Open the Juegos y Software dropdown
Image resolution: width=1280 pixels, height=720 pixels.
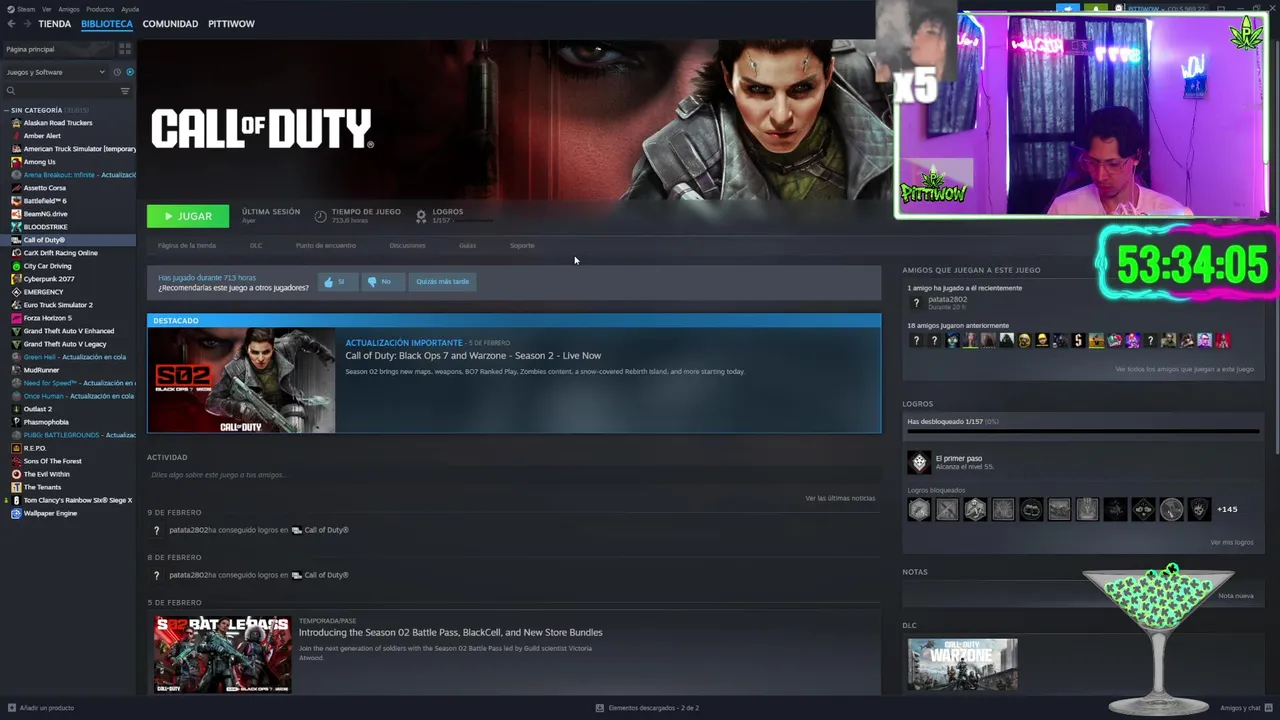[55, 72]
